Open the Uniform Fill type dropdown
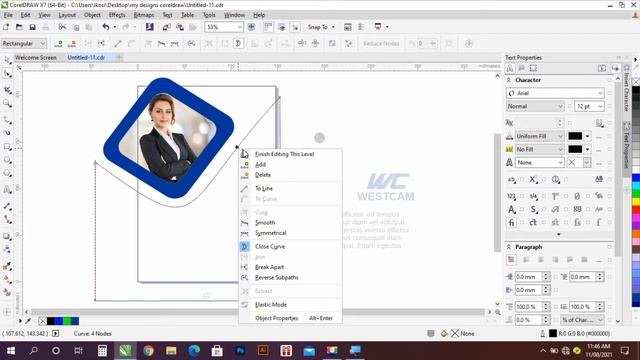Screen dimensions: 640x360 [x=560, y=136]
